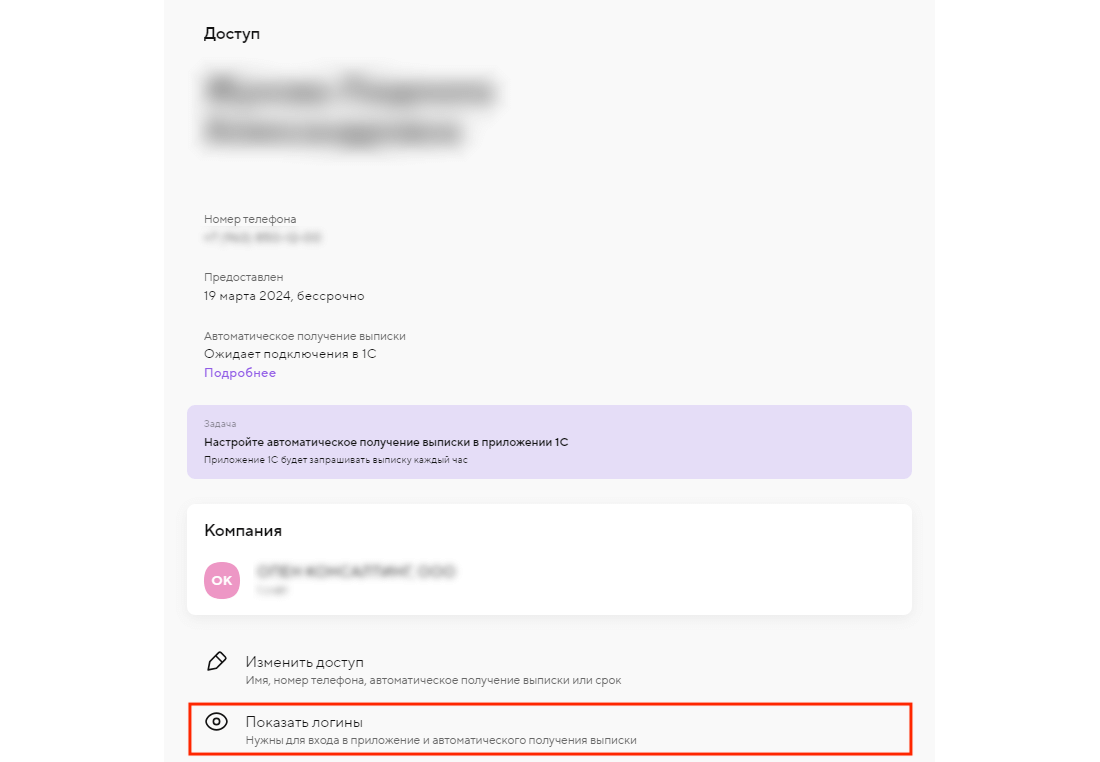
Task: Click the Доступ page heading
Action: click(232, 34)
